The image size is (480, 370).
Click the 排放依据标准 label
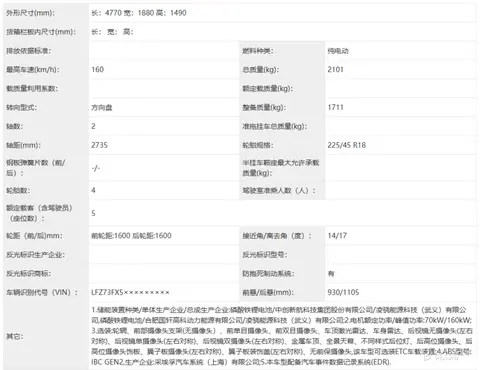click(29, 51)
